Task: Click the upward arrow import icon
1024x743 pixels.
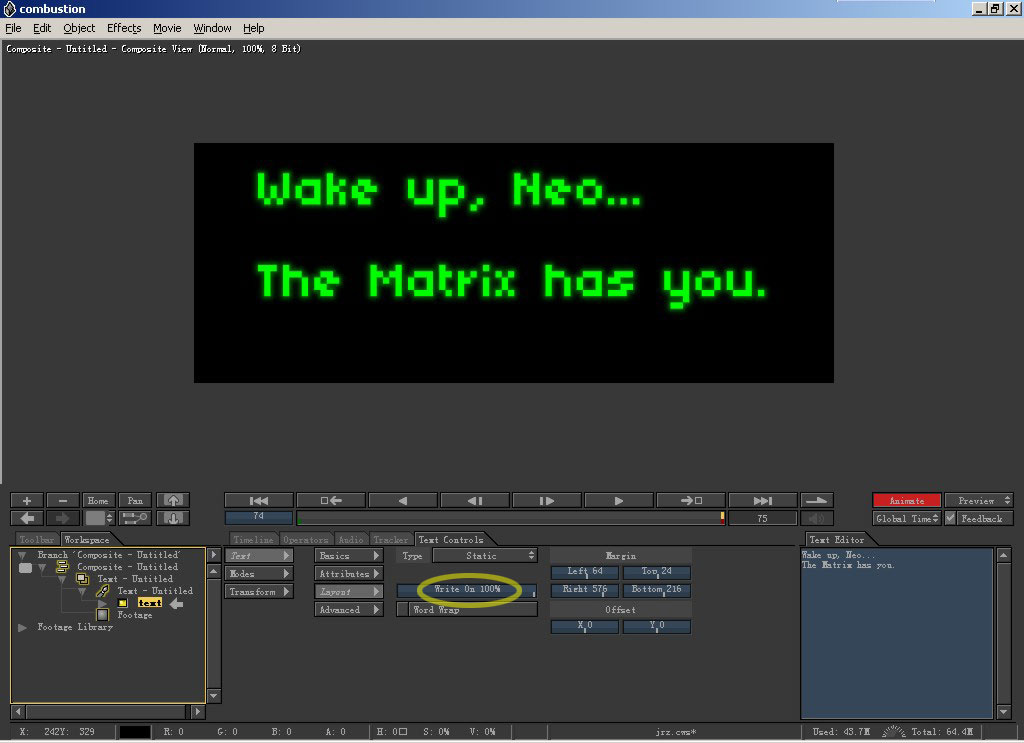Action: pos(173,500)
